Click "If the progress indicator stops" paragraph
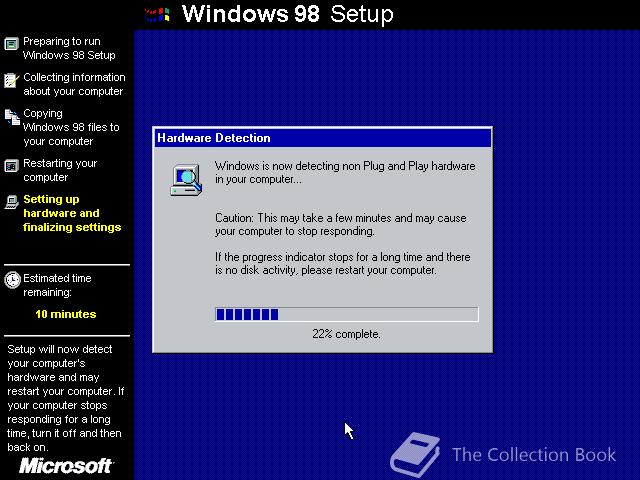Screen dimensions: 640x480 point(343,264)
